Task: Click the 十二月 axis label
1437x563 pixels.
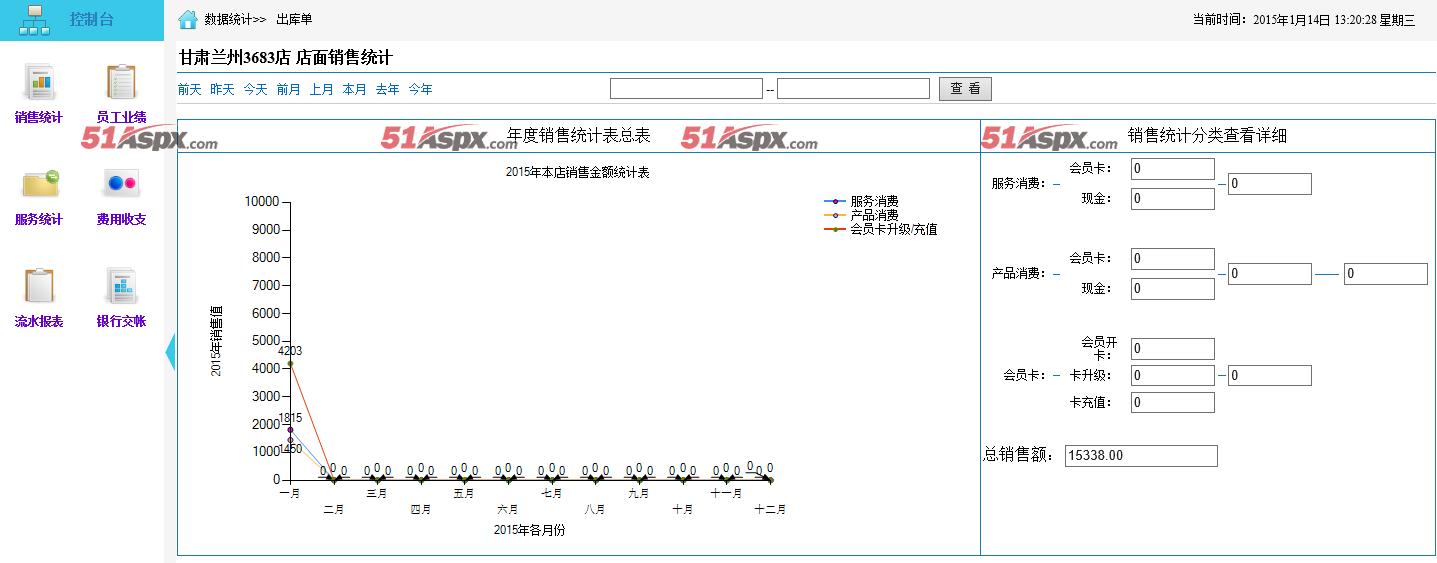Action: 770,509
